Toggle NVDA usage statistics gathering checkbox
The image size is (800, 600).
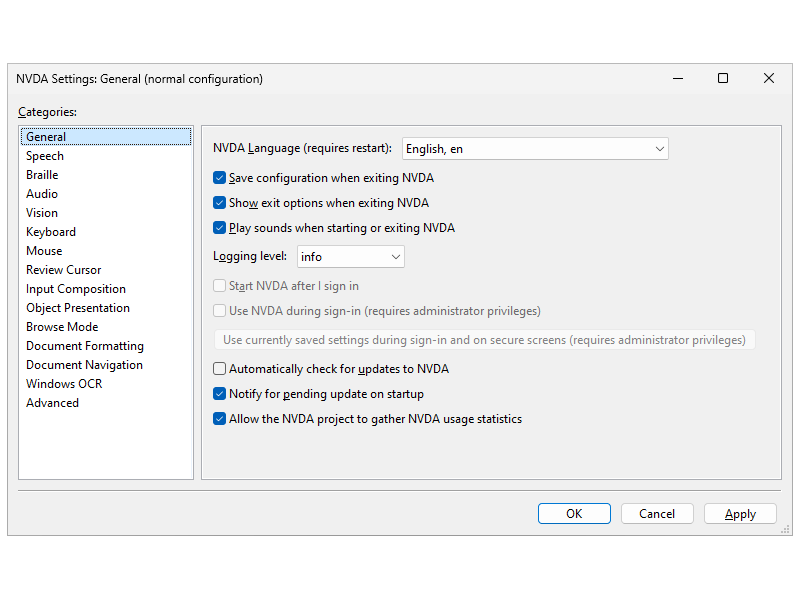tap(220, 419)
